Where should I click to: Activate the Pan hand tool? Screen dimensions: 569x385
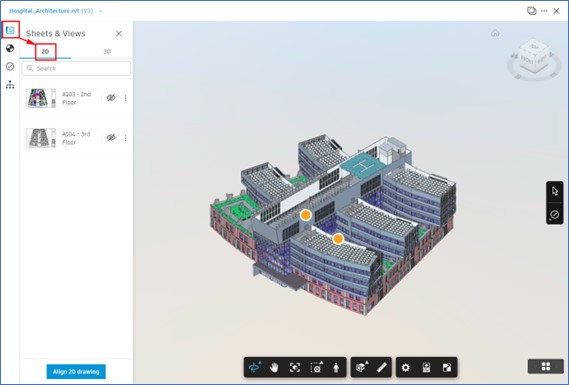(274, 368)
